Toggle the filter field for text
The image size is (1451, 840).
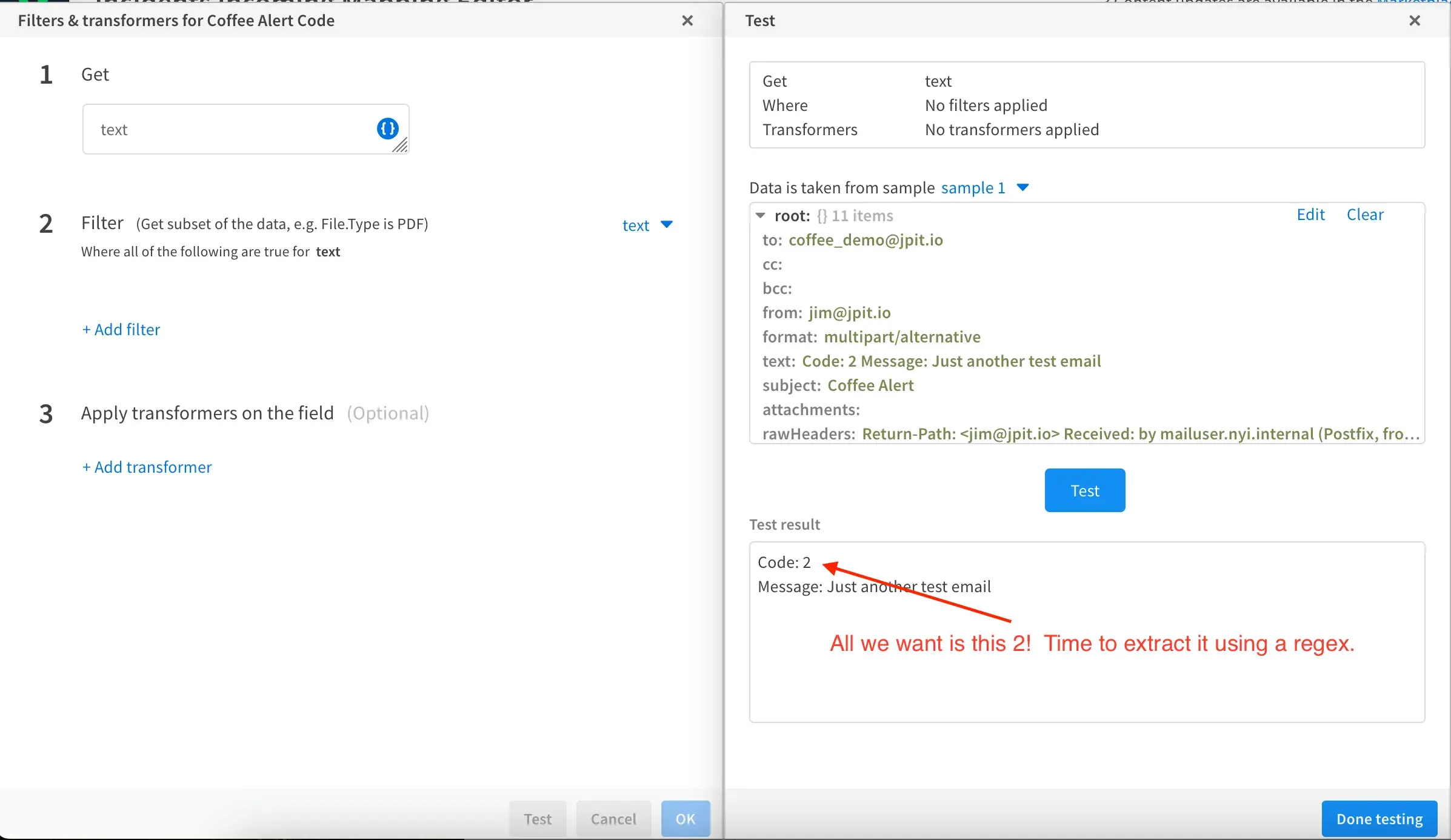tap(647, 224)
